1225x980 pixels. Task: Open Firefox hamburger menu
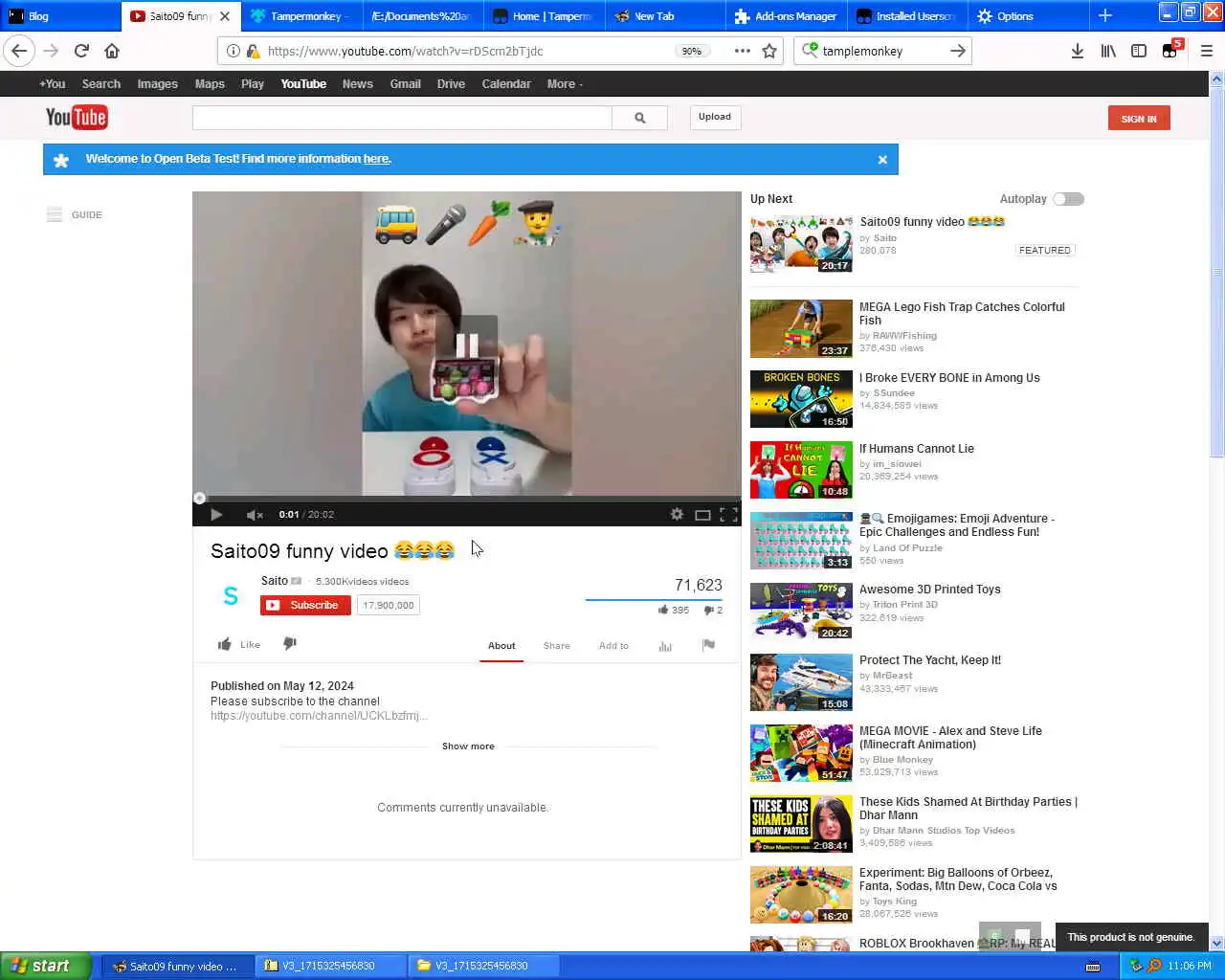click(x=1207, y=51)
